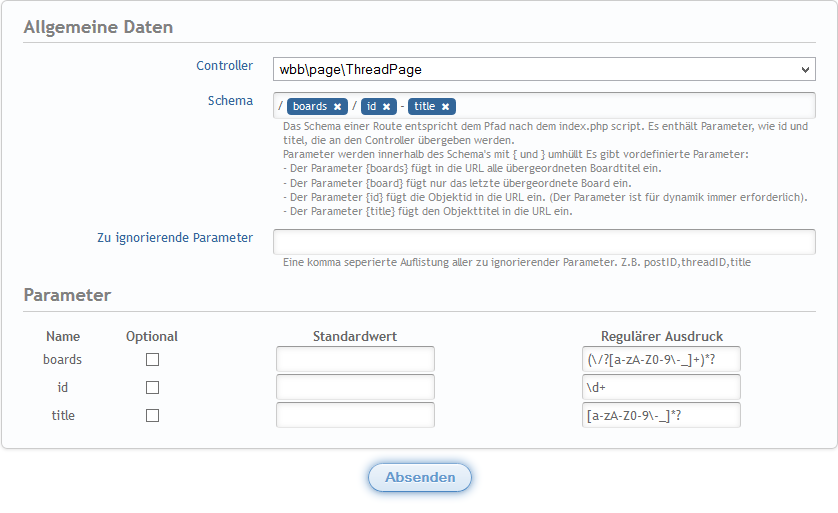Image resolution: width=838 pixels, height=513 pixels.
Task: Remove the title tag from Schema
Action: point(445,106)
